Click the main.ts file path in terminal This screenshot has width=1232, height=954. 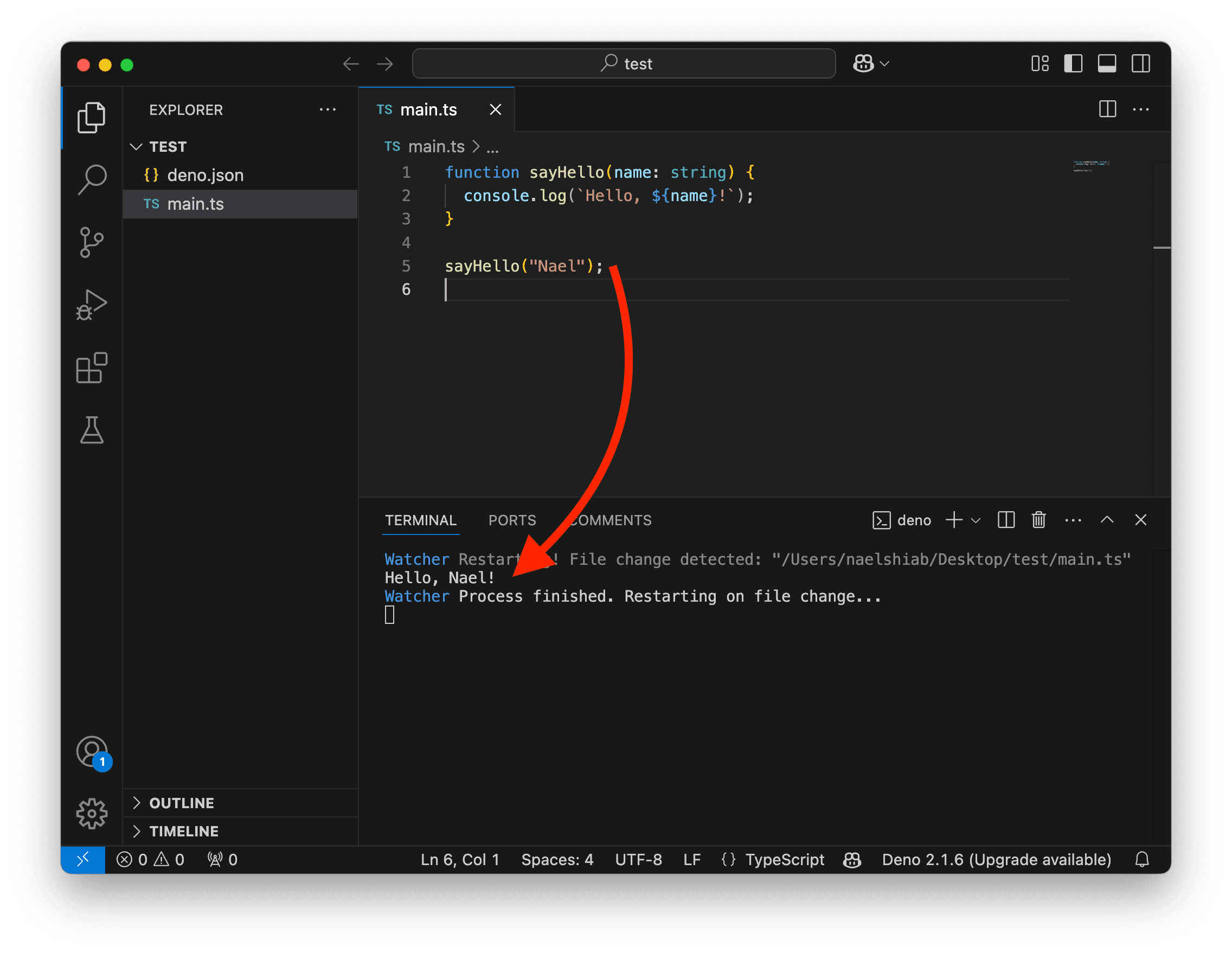(x=951, y=559)
